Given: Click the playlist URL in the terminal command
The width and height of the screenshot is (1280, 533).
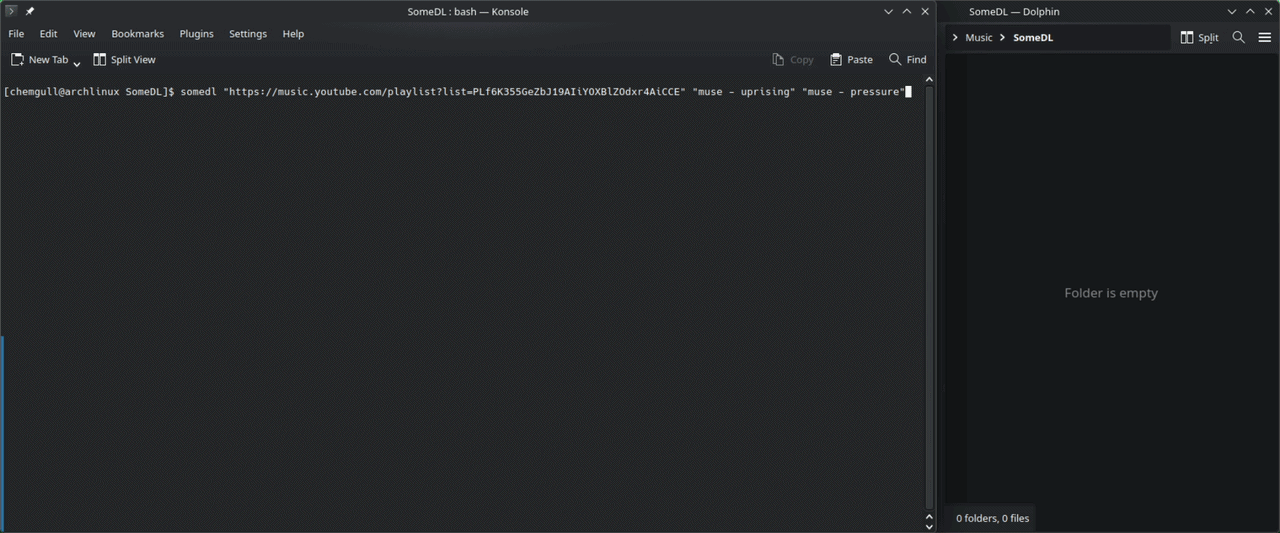Looking at the screenshot, I should pyautogui.click(x=455, y=92).
